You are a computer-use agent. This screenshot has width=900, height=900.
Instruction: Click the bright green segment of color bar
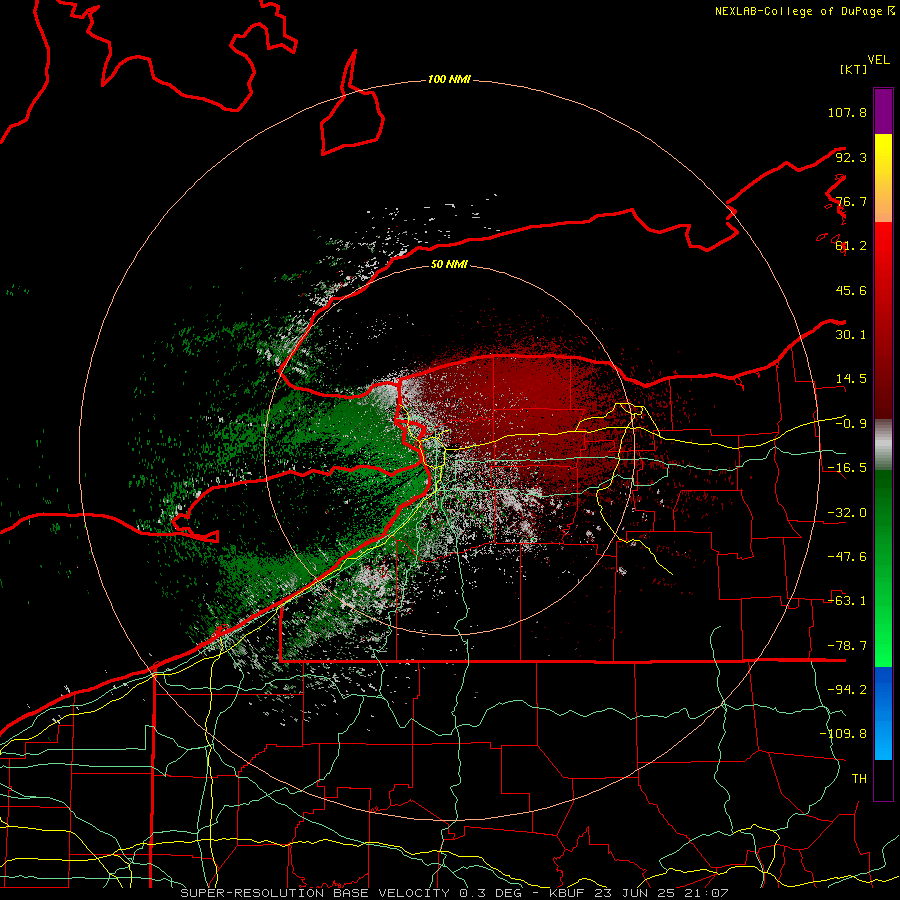click(883, 568)
